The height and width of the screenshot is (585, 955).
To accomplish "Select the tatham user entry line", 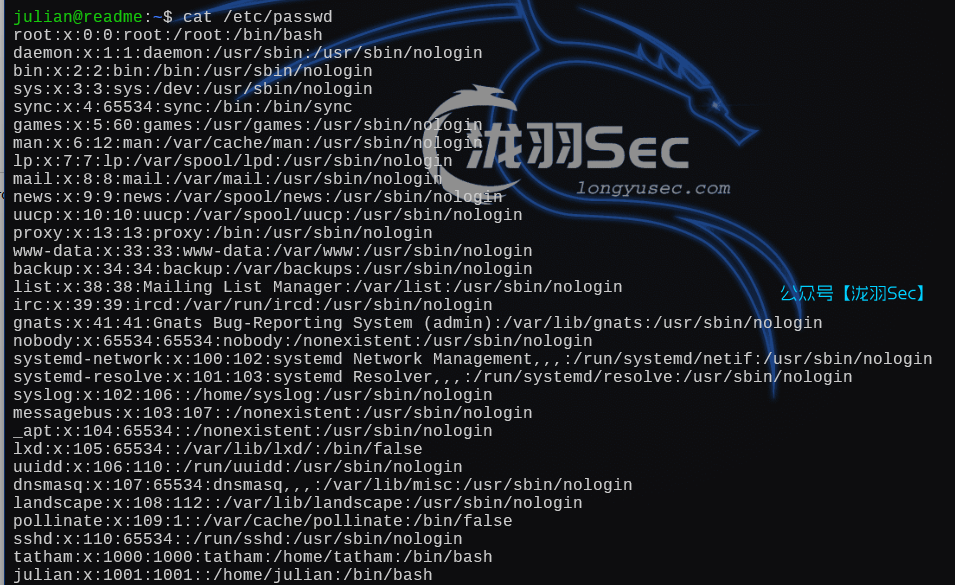I will (x=253, y=557).
